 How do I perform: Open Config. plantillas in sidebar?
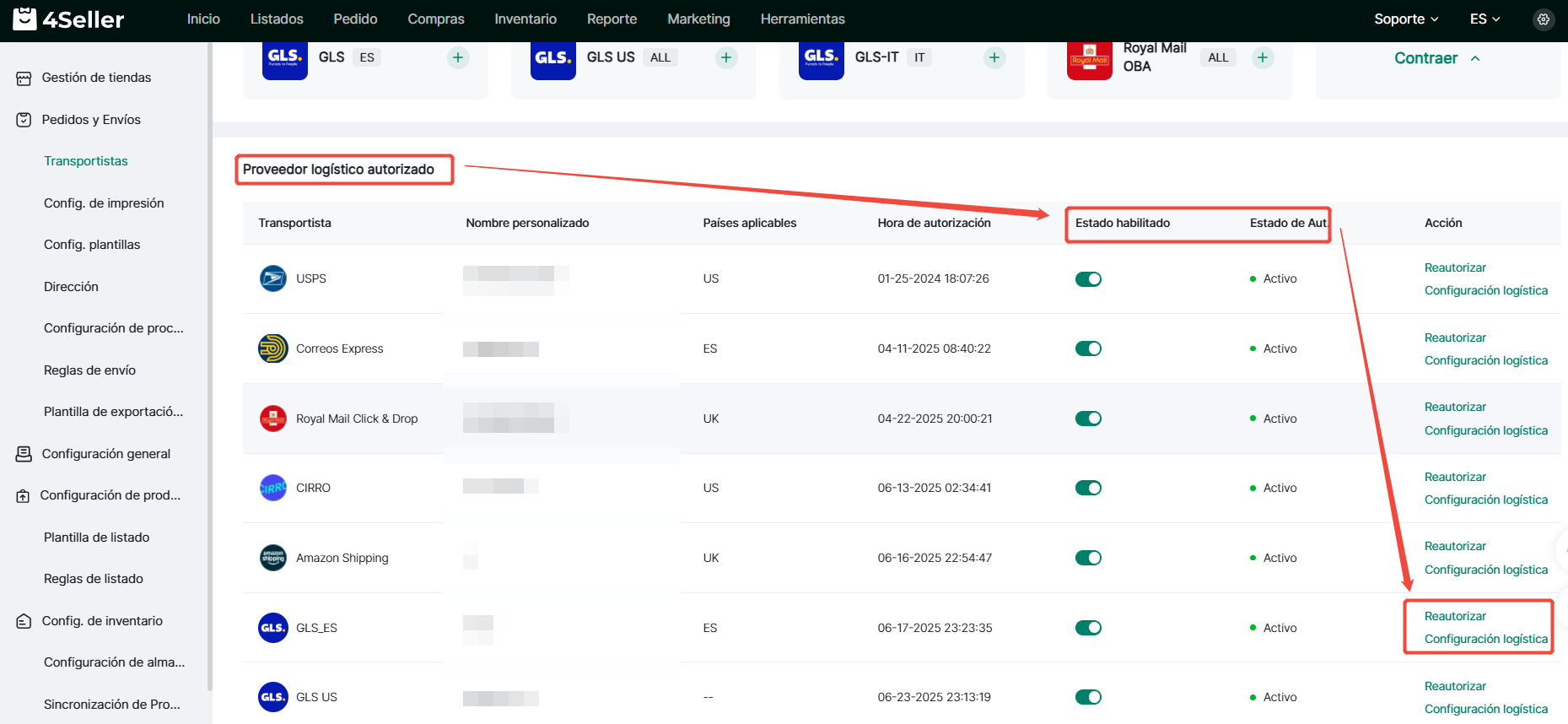point(92,245)
